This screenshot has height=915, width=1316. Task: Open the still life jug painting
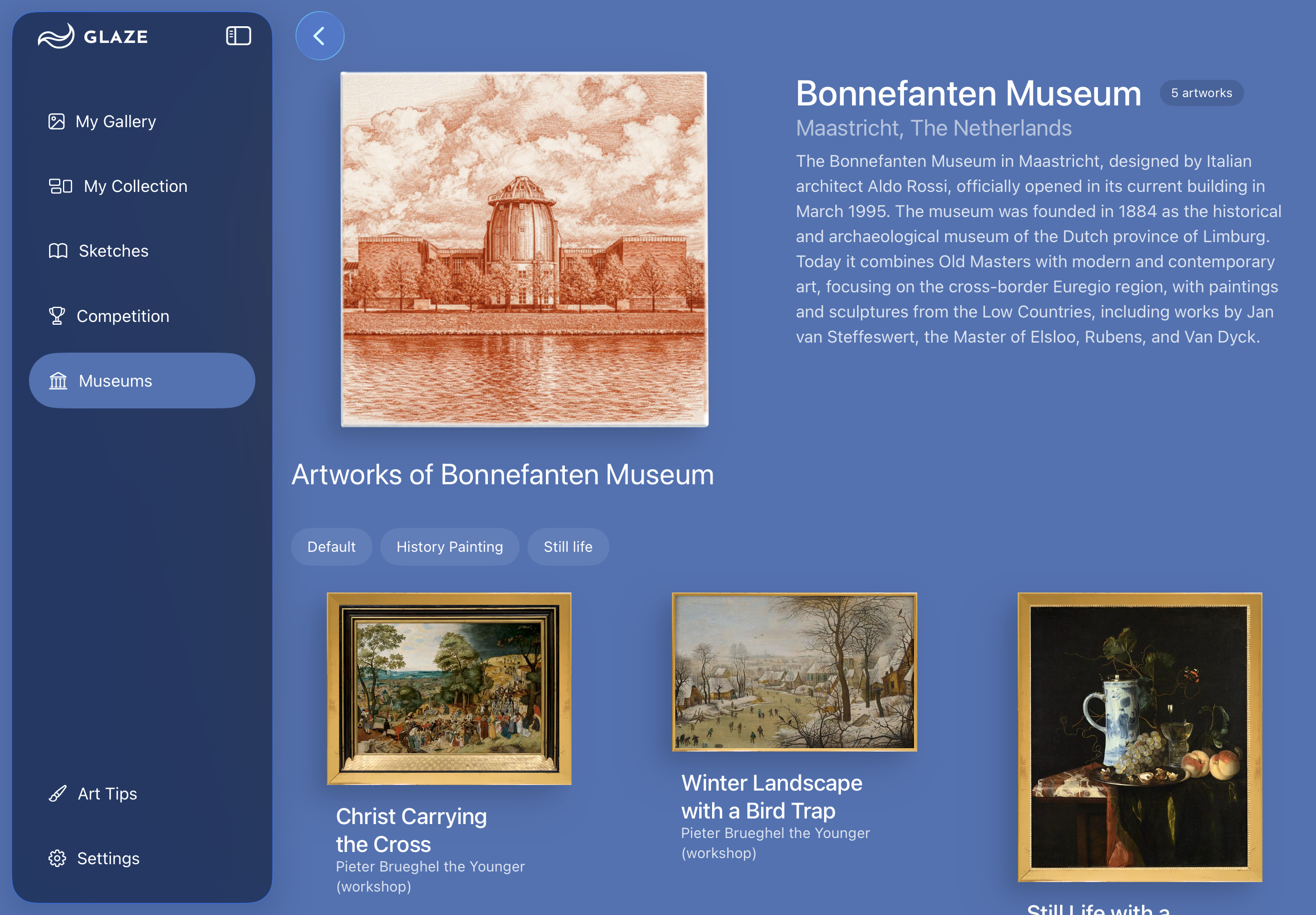(1139, 736)
